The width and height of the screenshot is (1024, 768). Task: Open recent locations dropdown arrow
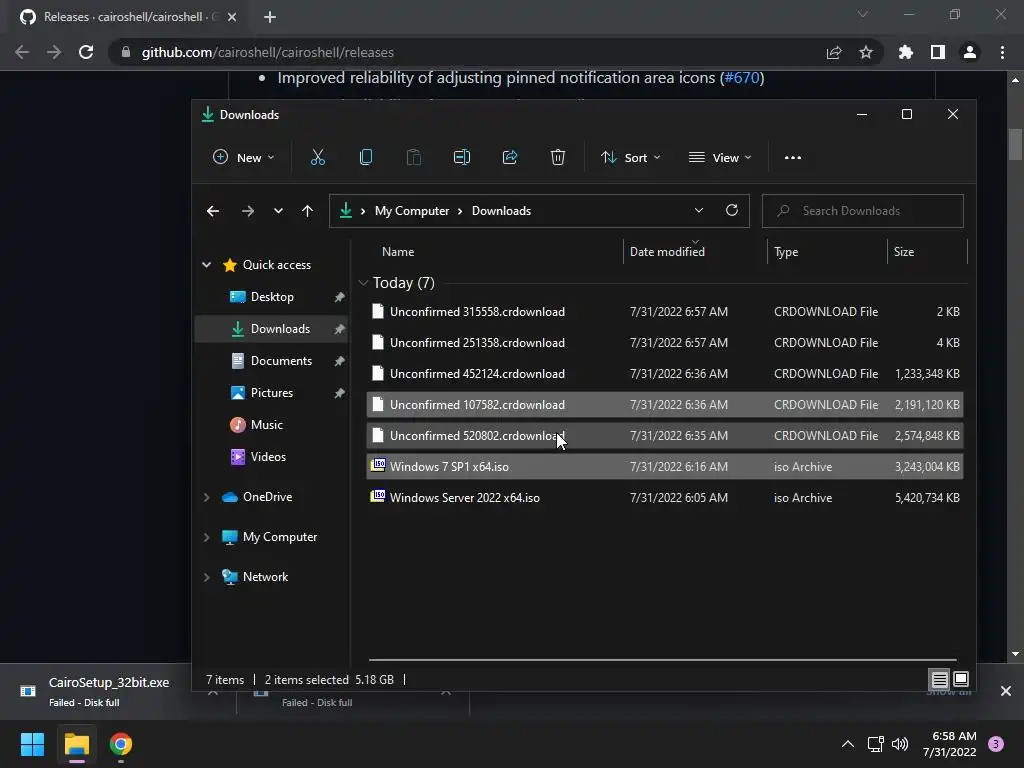tap(278, 211)
